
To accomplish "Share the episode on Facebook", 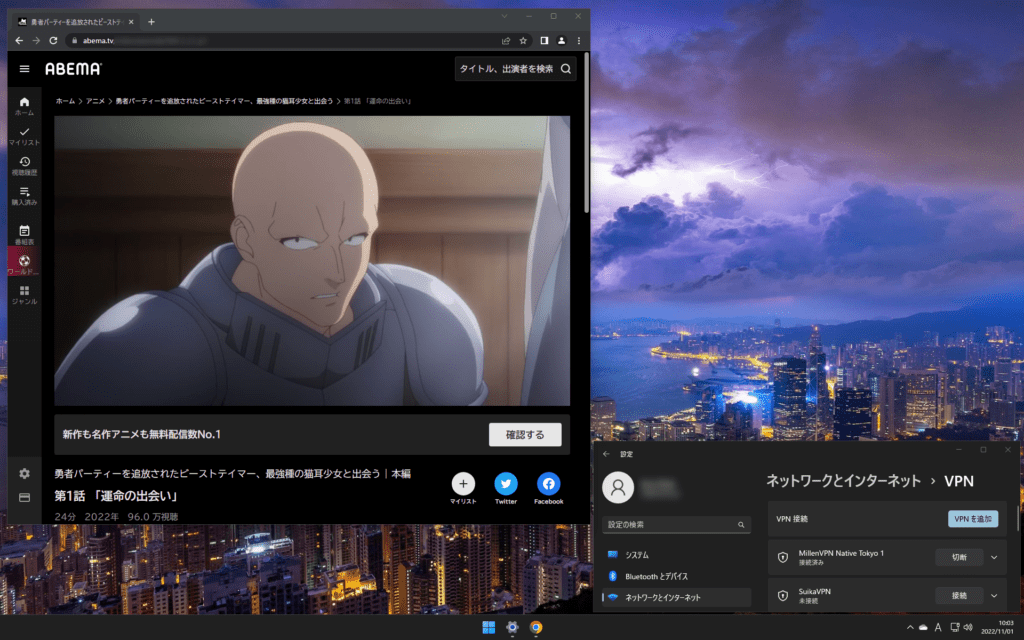I will 549,484.
